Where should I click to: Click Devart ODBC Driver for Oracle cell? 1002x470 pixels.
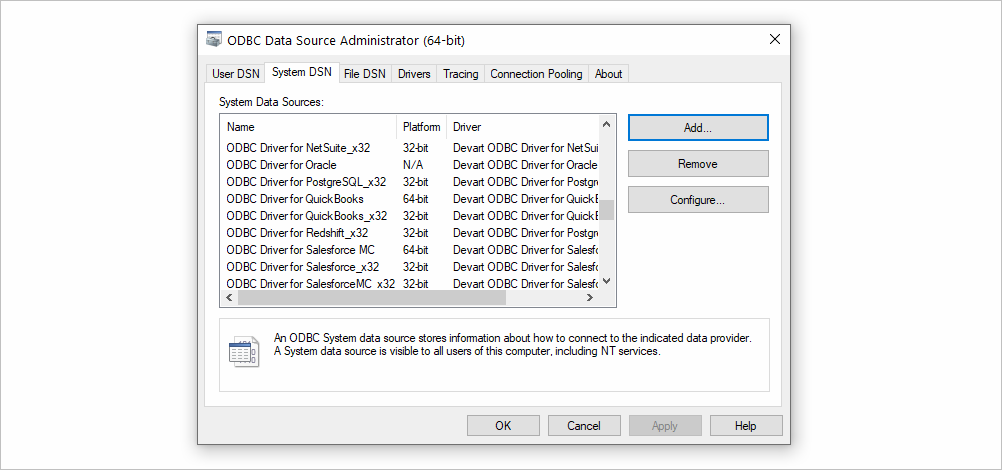pyautogui.click(x=525, y=165)
